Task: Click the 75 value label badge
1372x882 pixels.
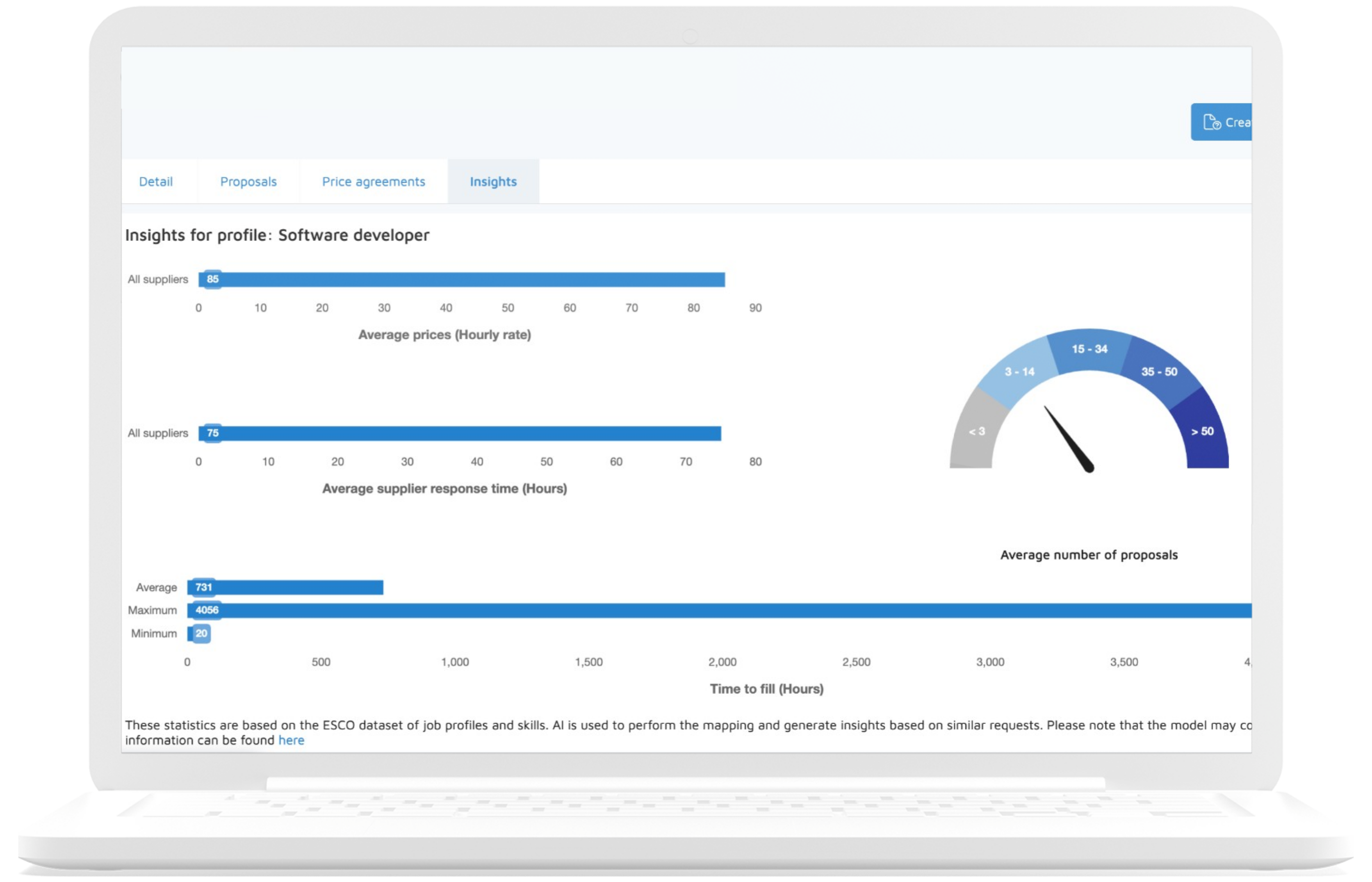Action: point(212,433)
